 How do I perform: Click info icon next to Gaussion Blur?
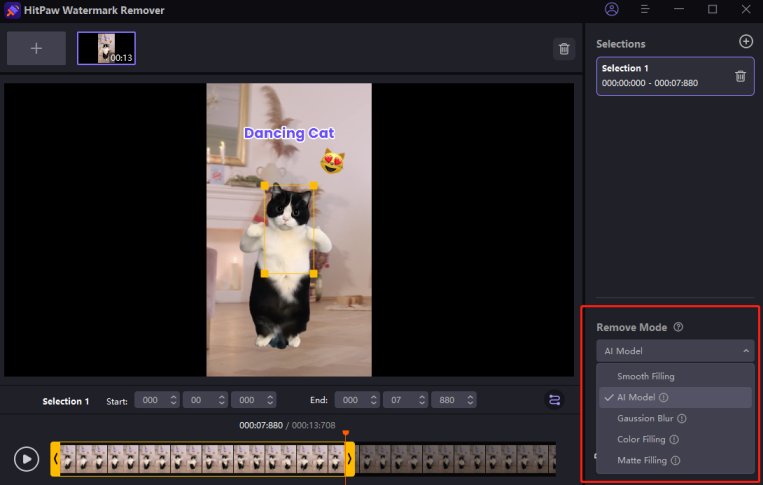click(679, 418)
